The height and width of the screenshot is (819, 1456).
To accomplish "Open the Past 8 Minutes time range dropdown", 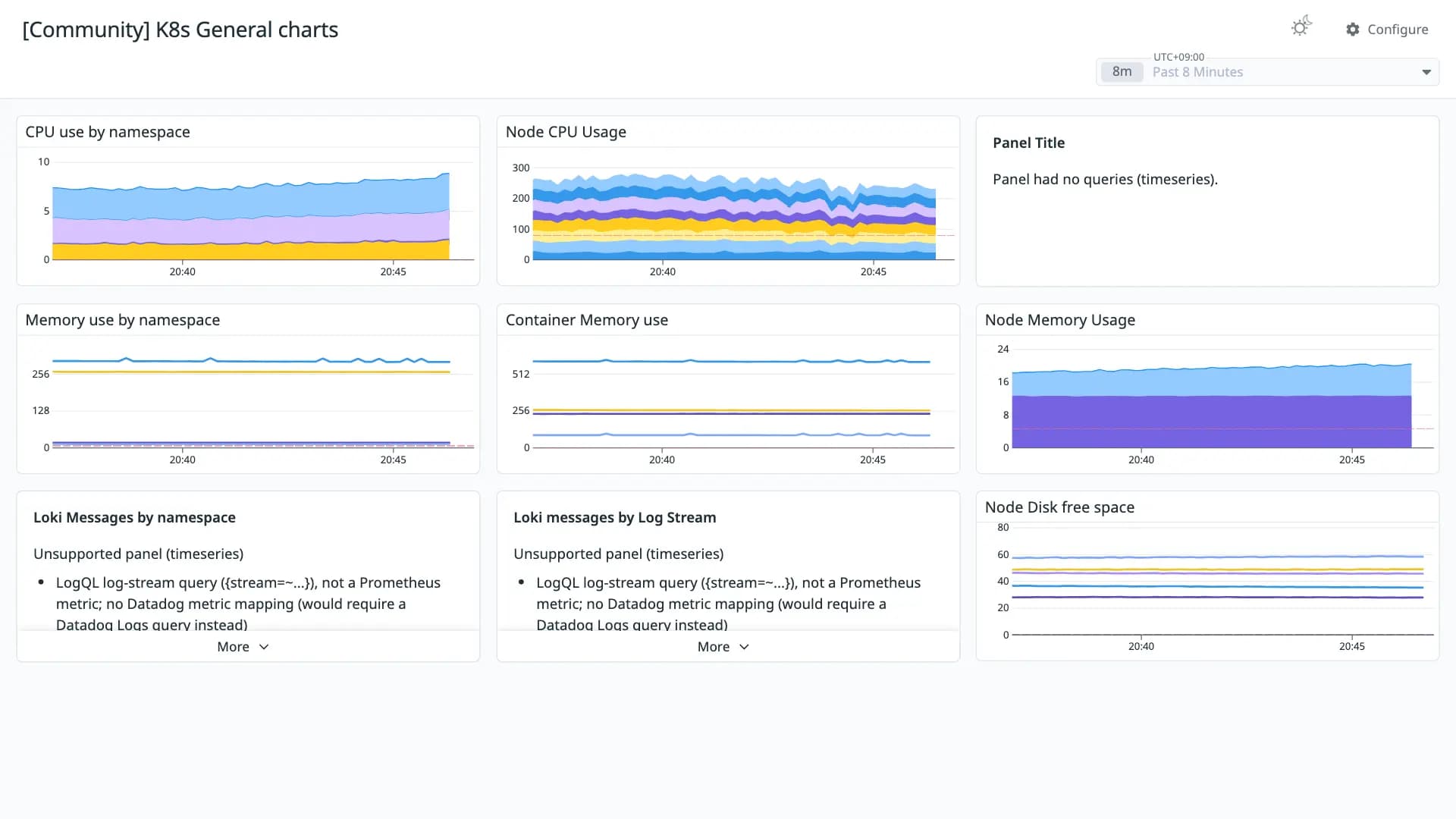I will click(x=1267, y=72).
